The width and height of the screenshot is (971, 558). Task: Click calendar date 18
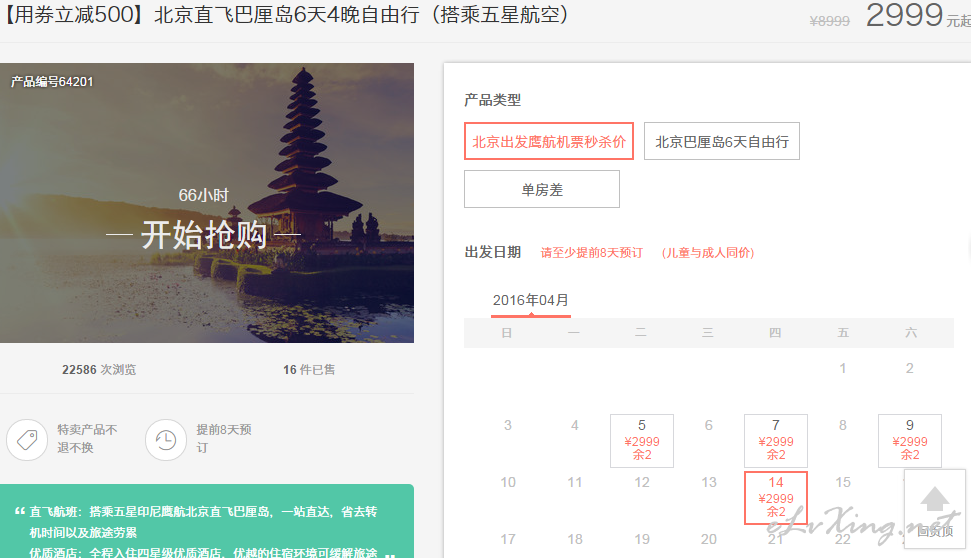point(575,539)
